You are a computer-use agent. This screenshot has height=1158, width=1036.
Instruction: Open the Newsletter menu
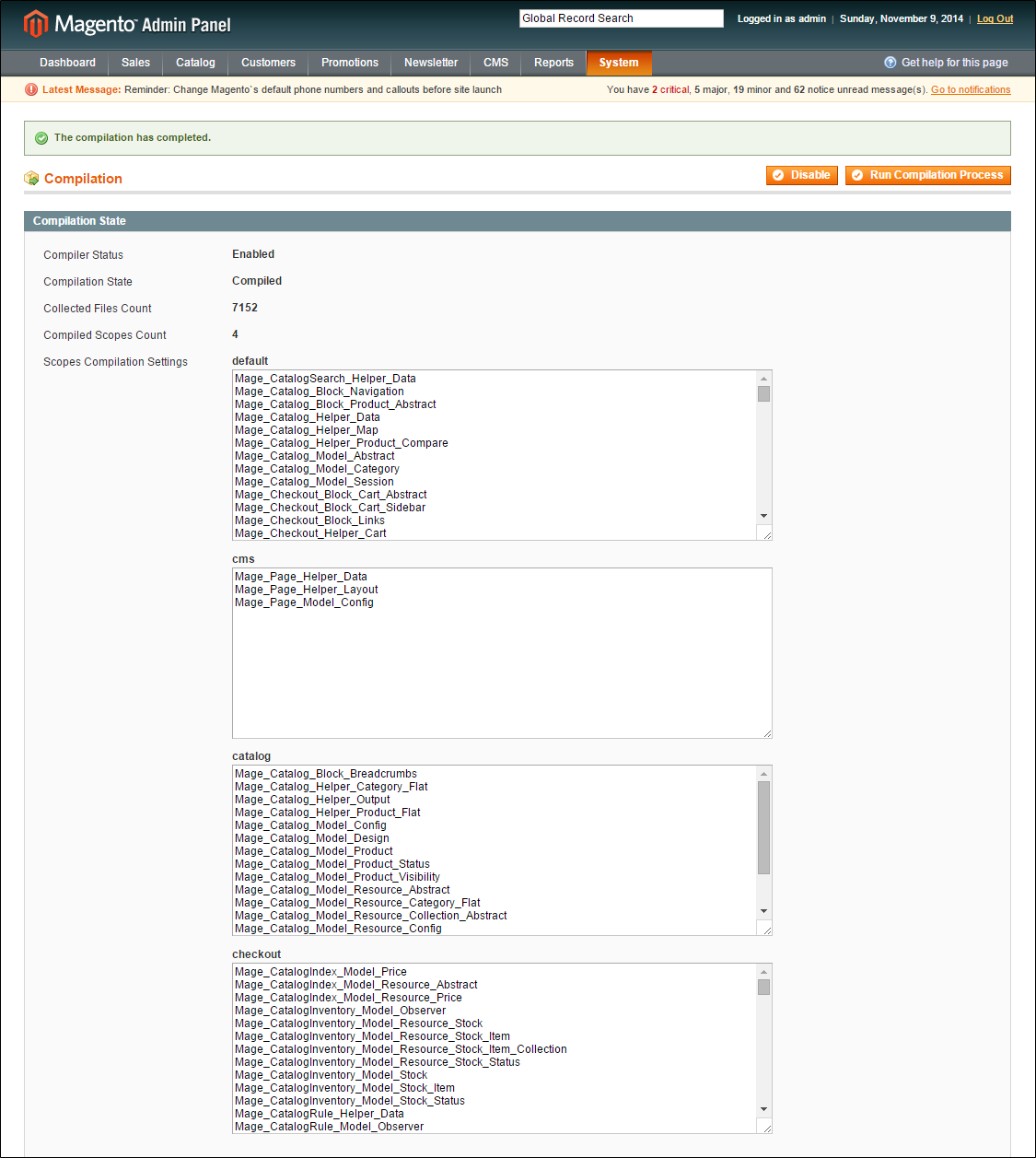[x=431, y=63]
